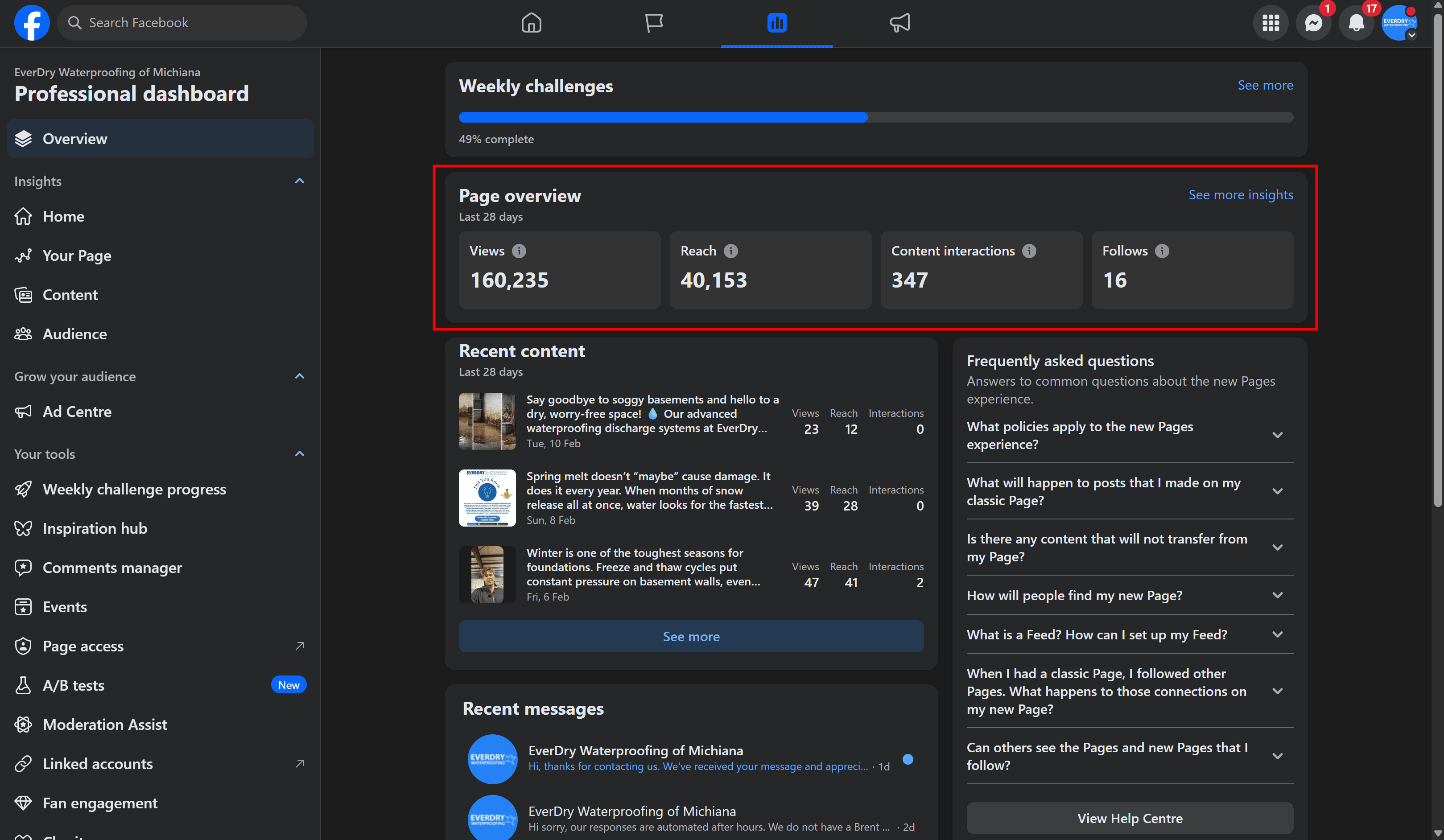Click See more under Recent content
This screenshot has height=840, width=1444.
[x=691, y=637]
